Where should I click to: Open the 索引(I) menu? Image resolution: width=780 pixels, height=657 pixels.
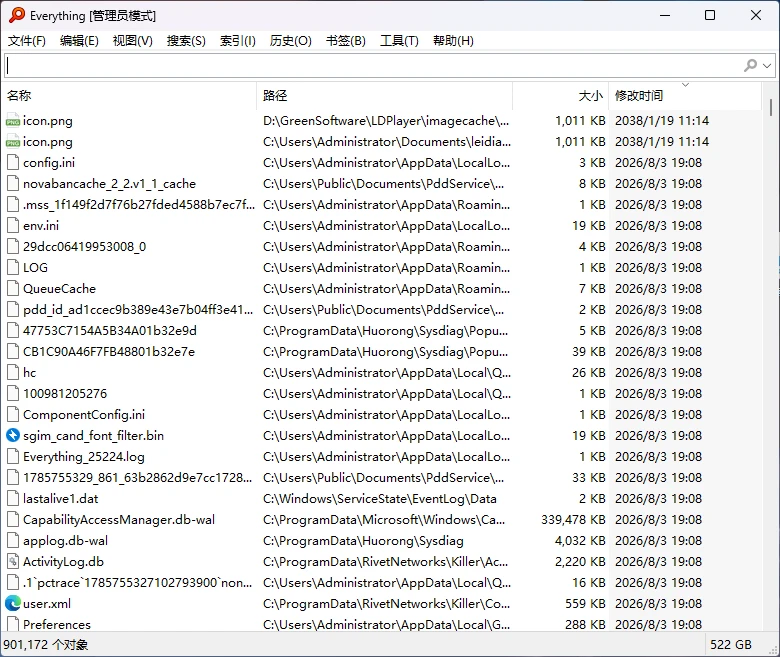point(238,41)
